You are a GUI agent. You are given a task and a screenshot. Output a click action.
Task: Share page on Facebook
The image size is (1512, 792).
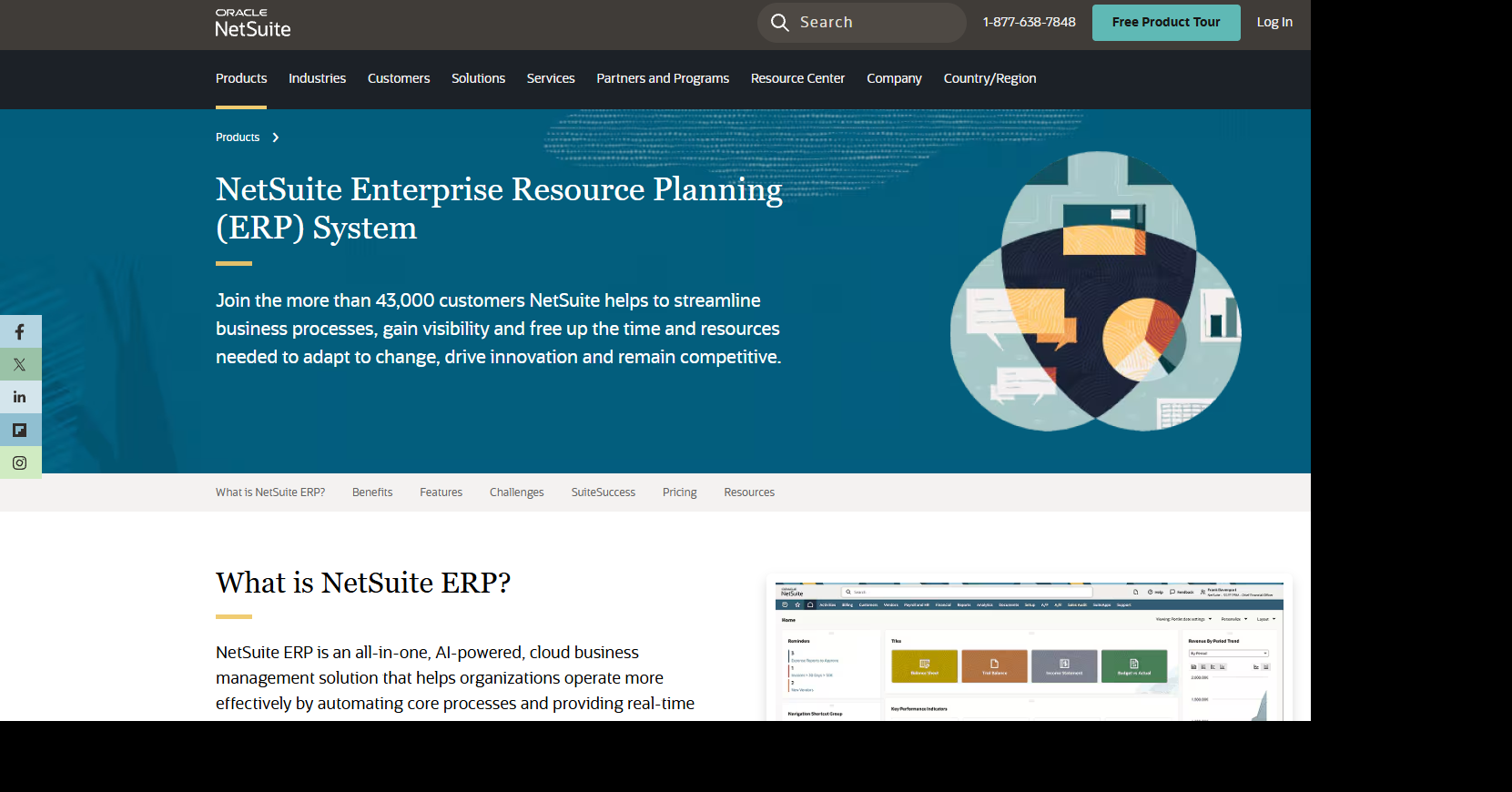pos(20,331)
